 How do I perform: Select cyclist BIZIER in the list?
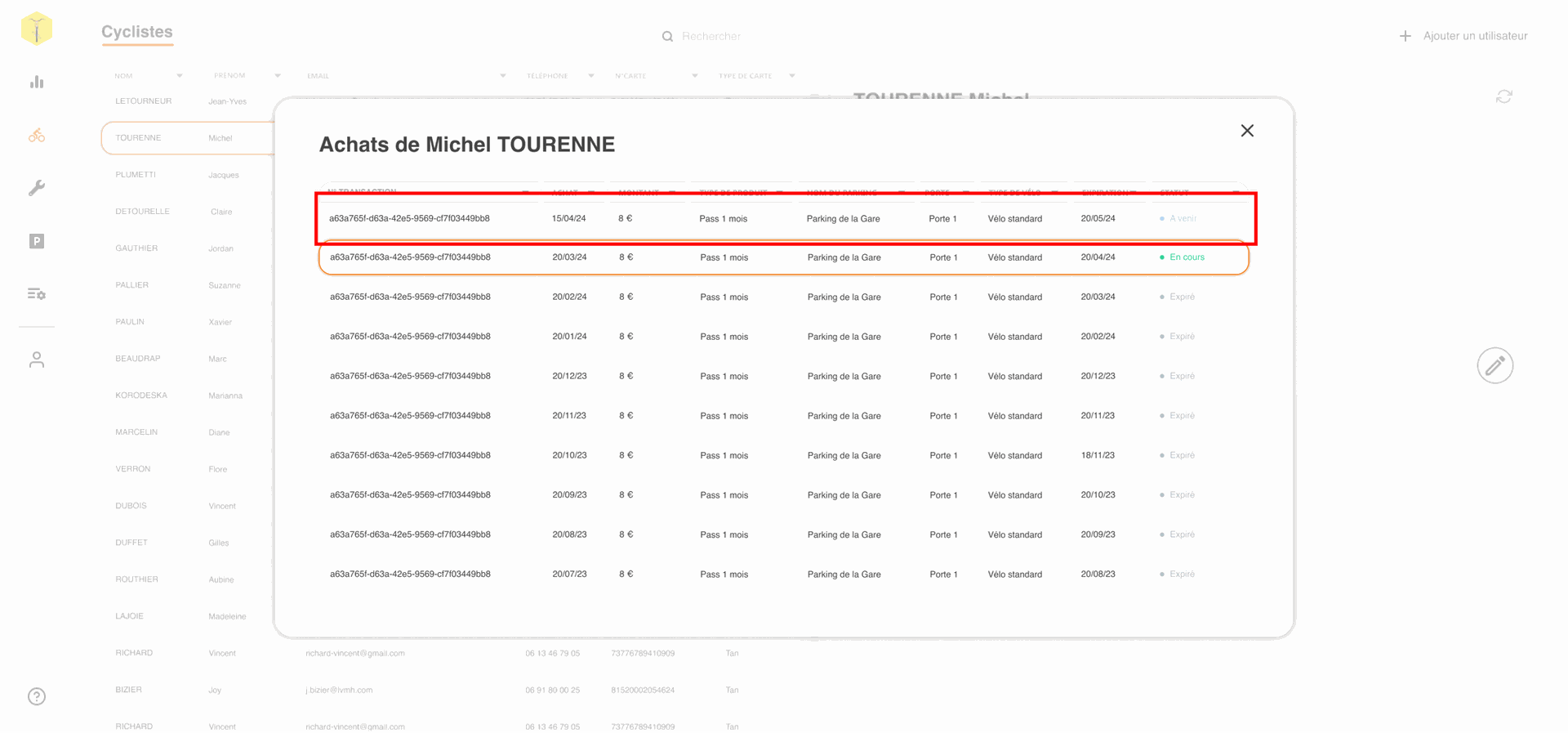(x=128, y=690)
